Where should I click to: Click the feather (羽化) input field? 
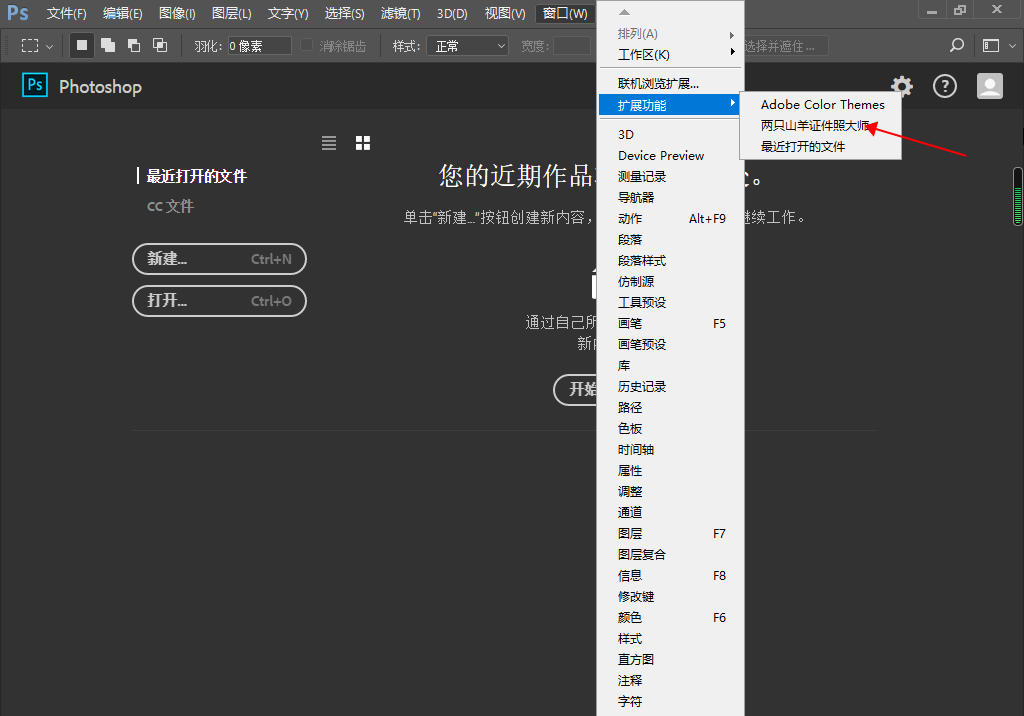pyautogui.click(x=259, y=46)
